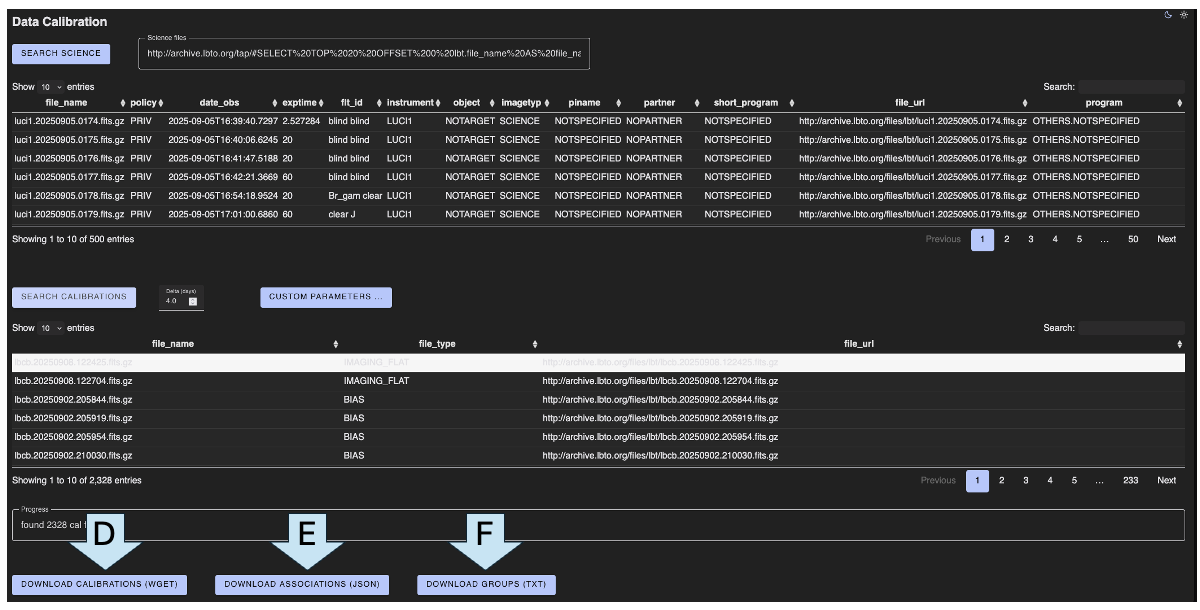Open science table entries-per-page dropdown
Viewport: 1200px width, 610px height.
pos(50,87)
